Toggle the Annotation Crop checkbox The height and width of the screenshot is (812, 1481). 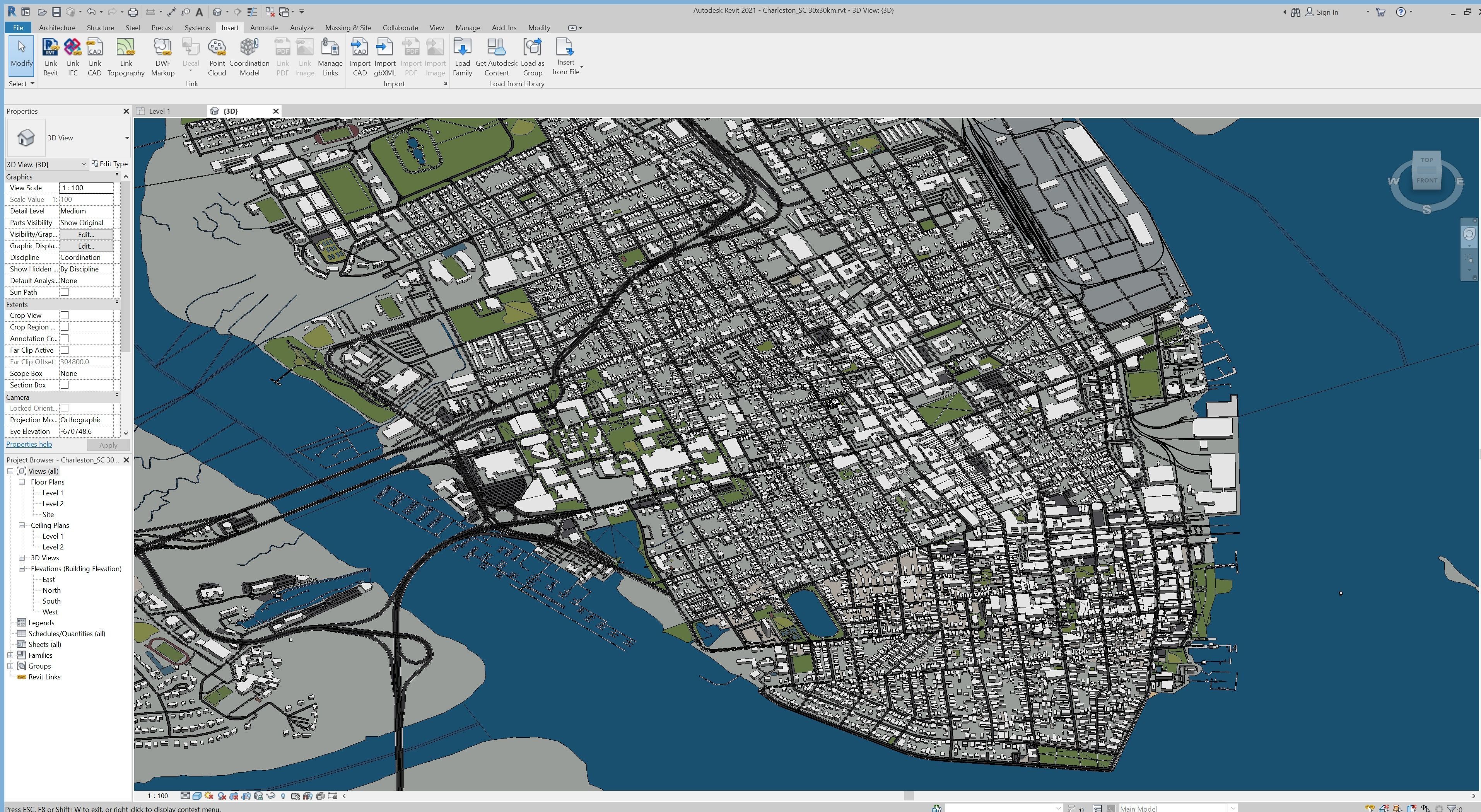[64, 338]
